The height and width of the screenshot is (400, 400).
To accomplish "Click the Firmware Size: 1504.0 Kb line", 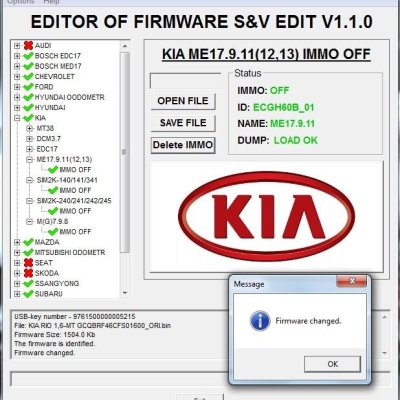I will point(55,335).
